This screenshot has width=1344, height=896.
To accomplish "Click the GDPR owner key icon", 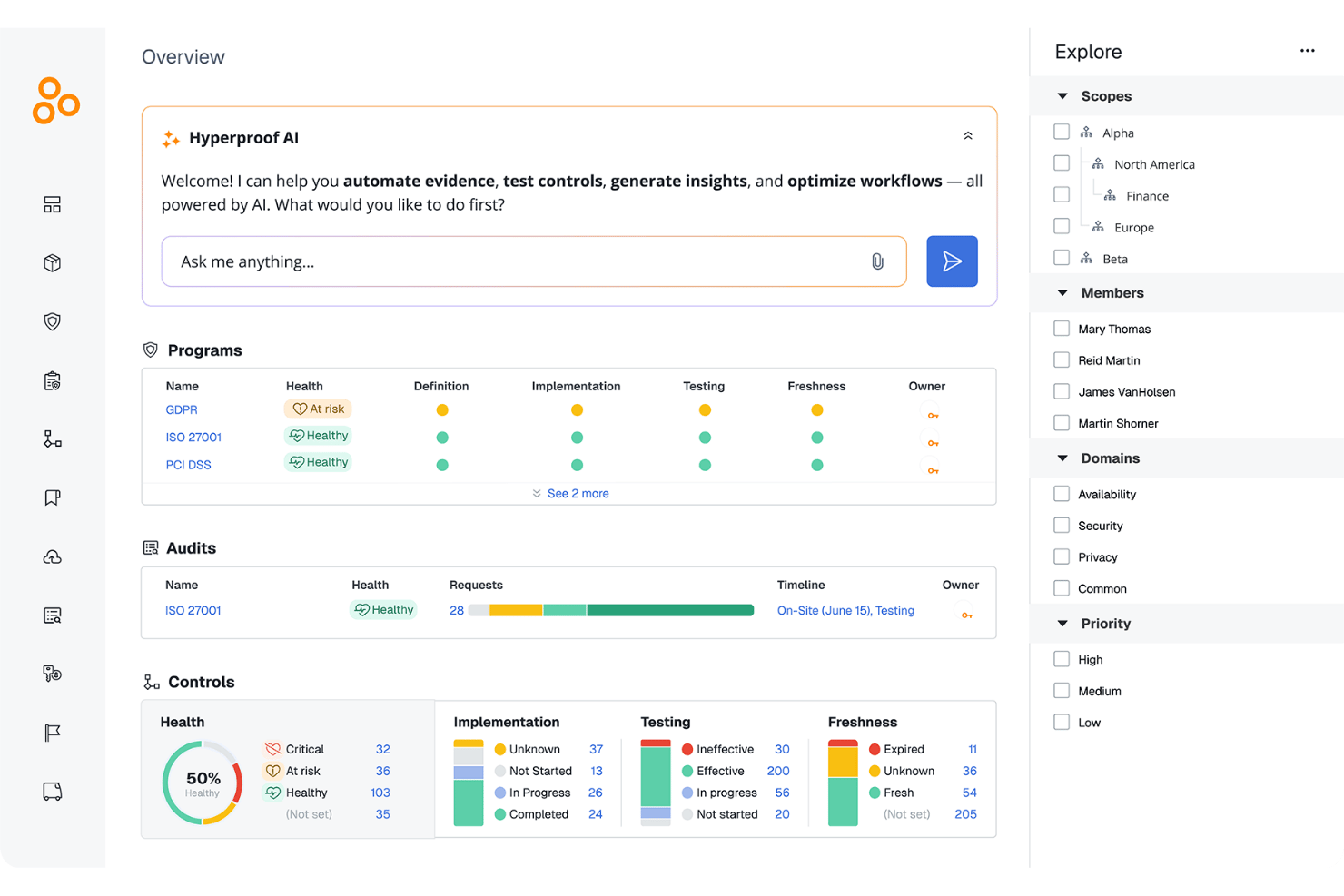I will pyautogui.click(x=933, y=415).
